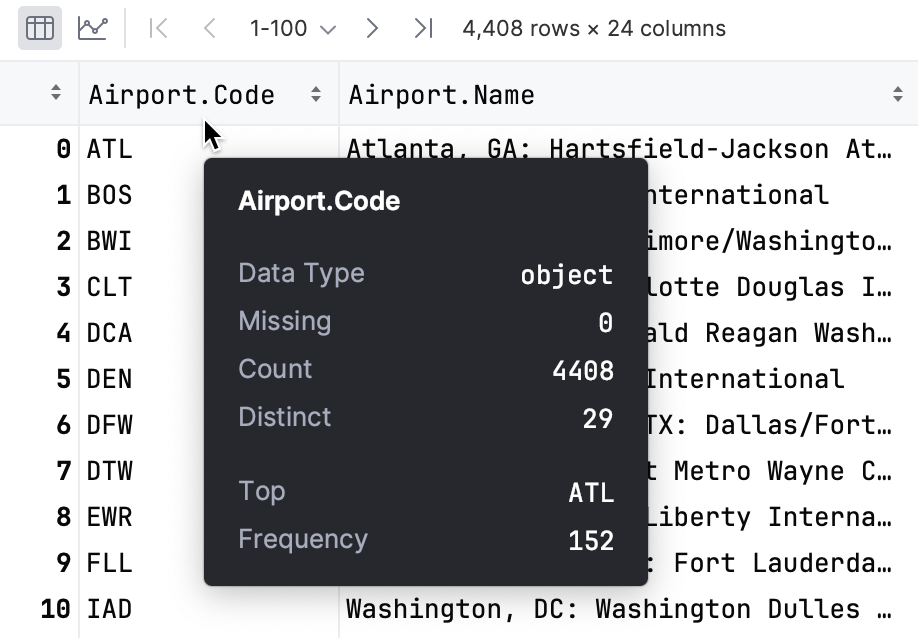Select the DFW airport code cell
This screenshot has height=638, width=918.
point(109,425)
